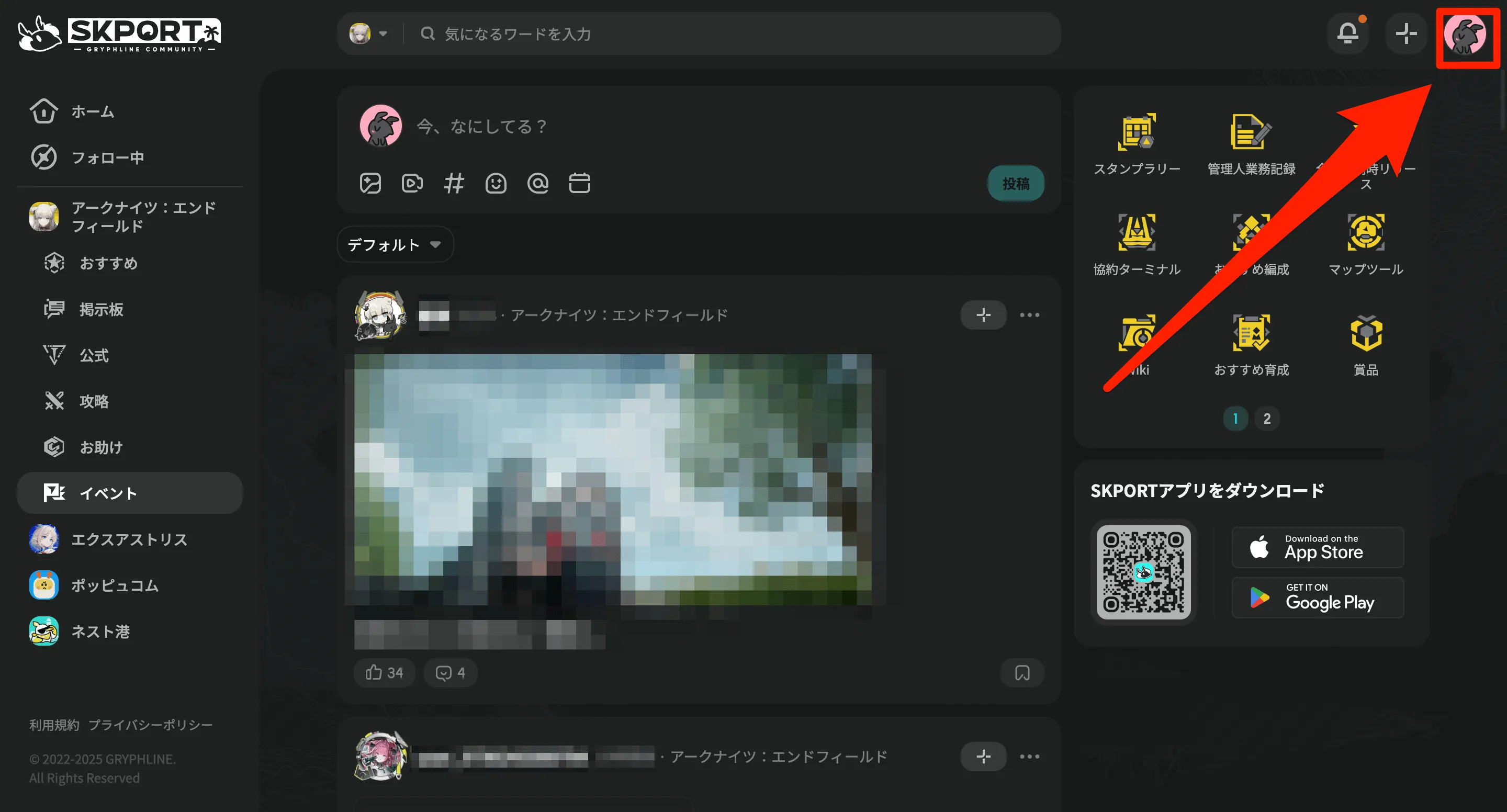Screen dimensions: 1507x812
Task: Insert an emoji into the new post
Action: (x=496, y=183)
